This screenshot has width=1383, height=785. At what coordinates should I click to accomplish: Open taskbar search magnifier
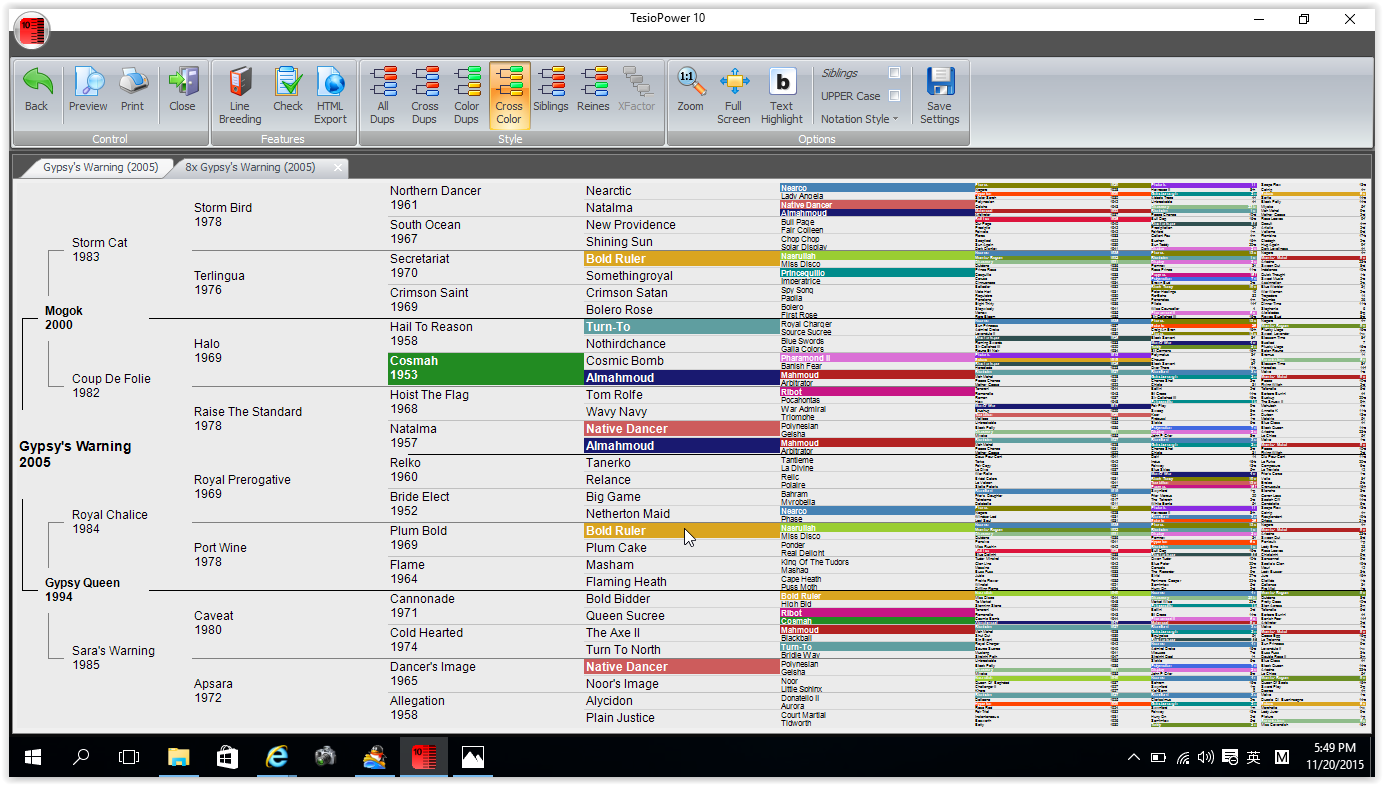coord(81,758)
